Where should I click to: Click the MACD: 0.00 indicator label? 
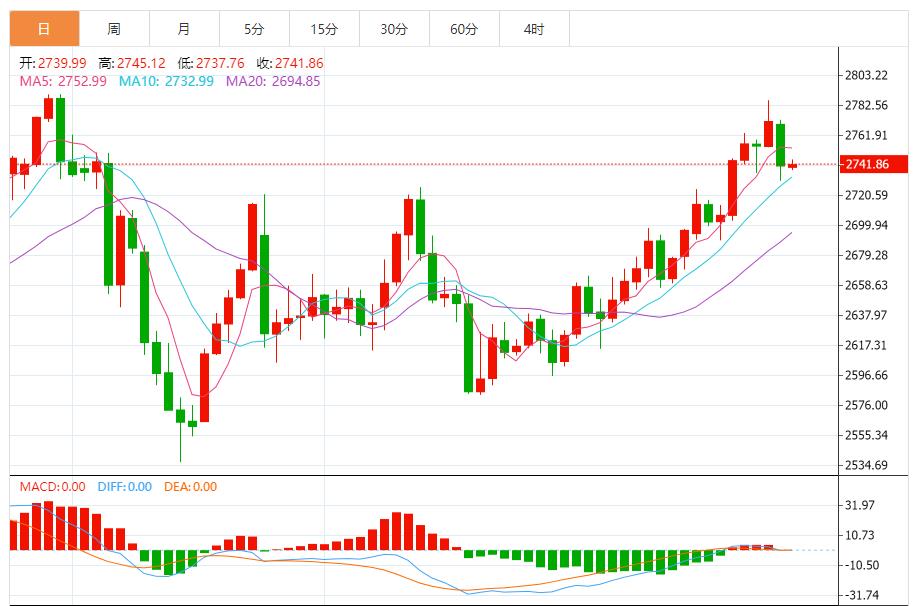53,487
